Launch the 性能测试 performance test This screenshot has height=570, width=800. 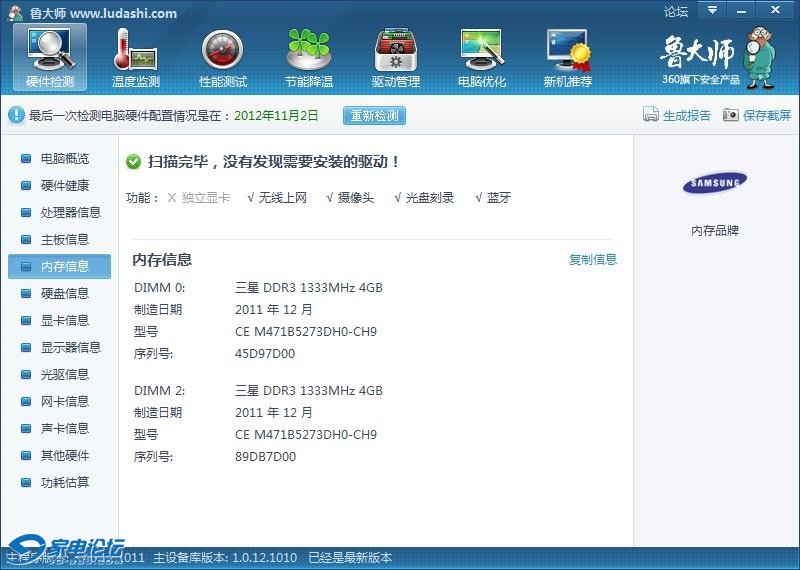coord(222,58)
